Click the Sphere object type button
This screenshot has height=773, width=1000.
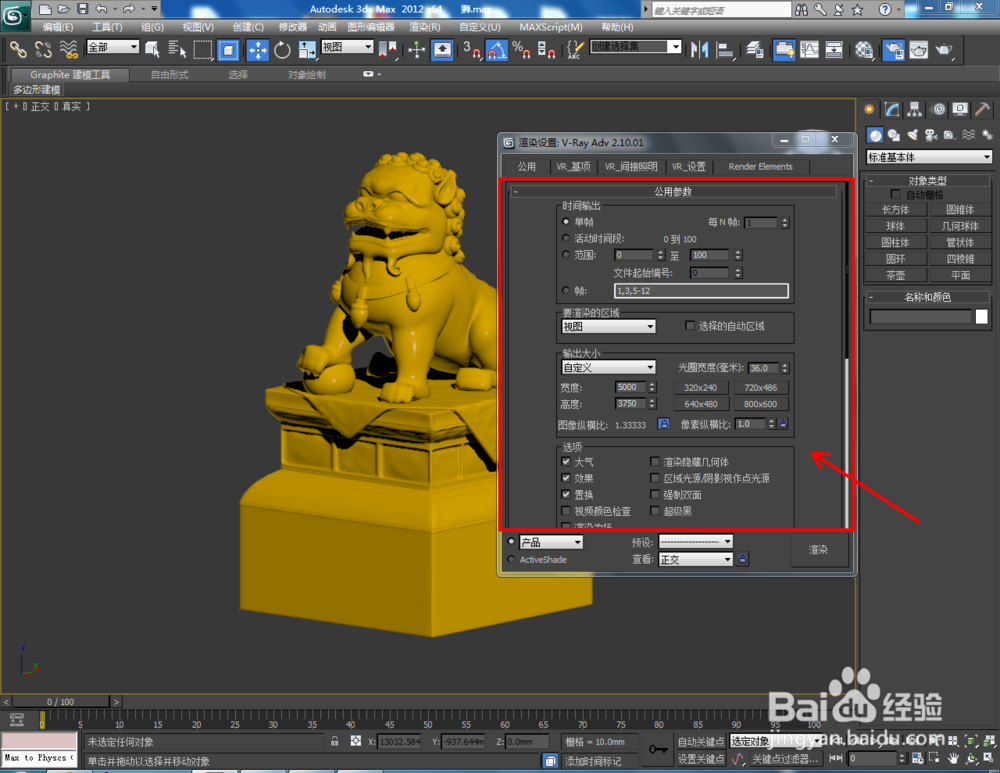click(895, 226)
